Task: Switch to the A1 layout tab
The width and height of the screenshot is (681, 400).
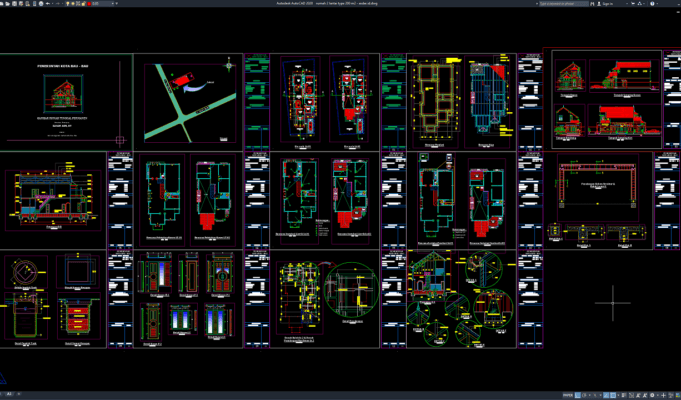Action: tap(10, 395)
